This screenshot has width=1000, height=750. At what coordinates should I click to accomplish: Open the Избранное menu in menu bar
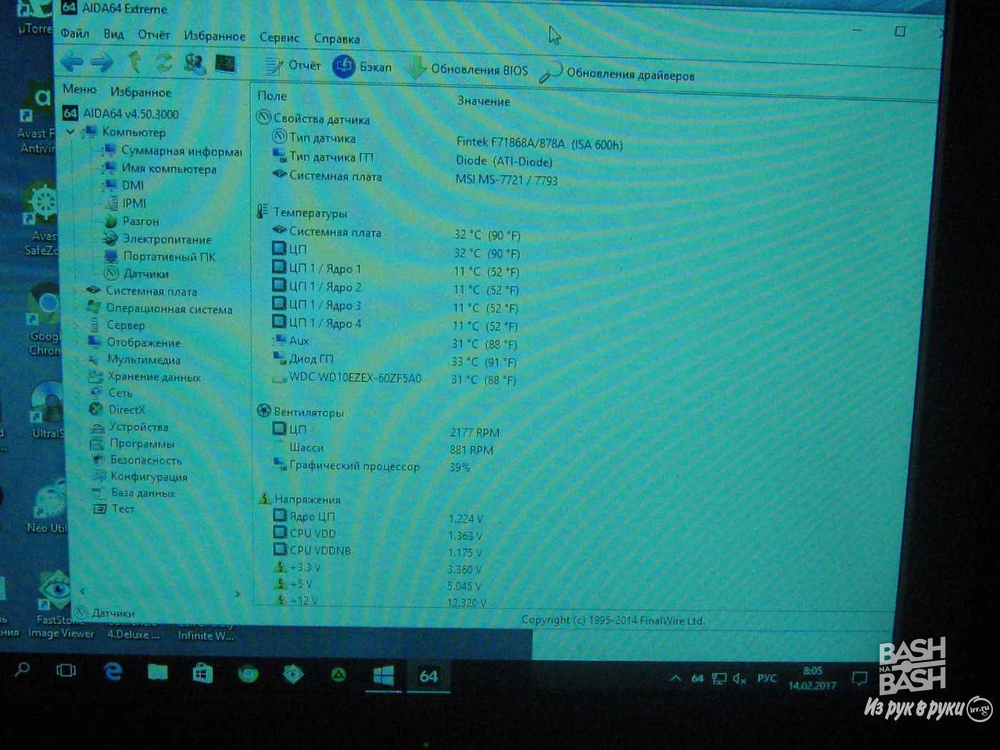click(x=214, y=36)
